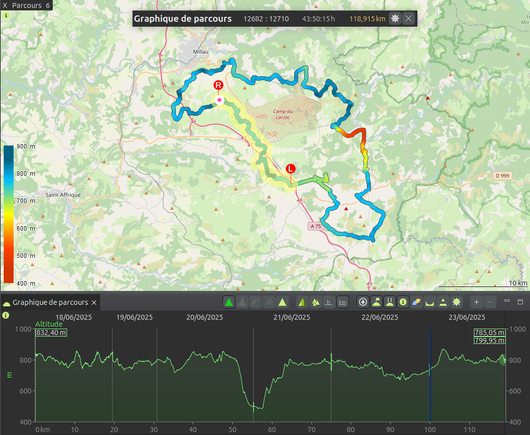
Task: Click the Camp du Larzac area label
Action: pos(283,114)
